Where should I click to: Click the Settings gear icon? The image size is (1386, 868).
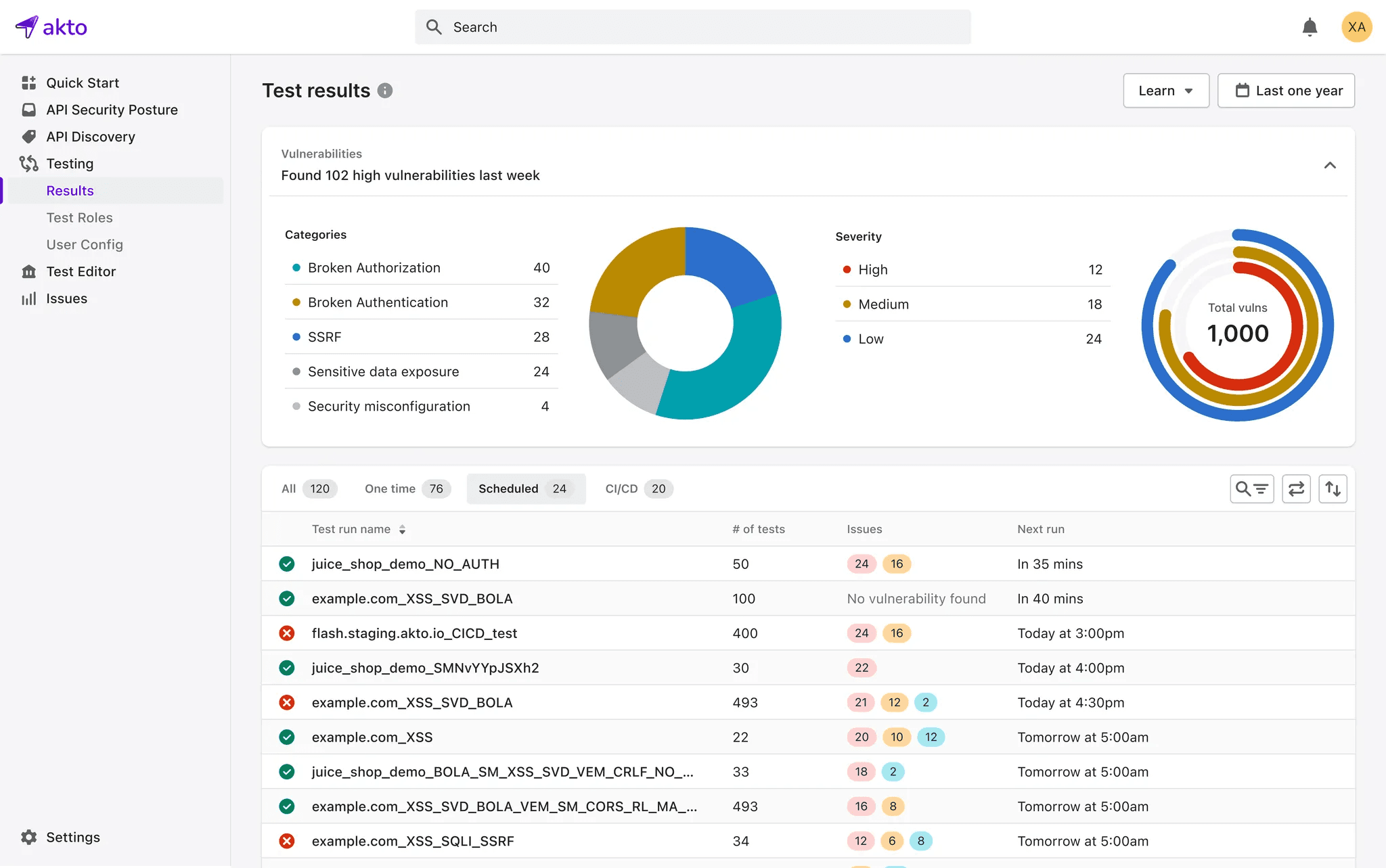pyautogui.click(x=28, y=837)
